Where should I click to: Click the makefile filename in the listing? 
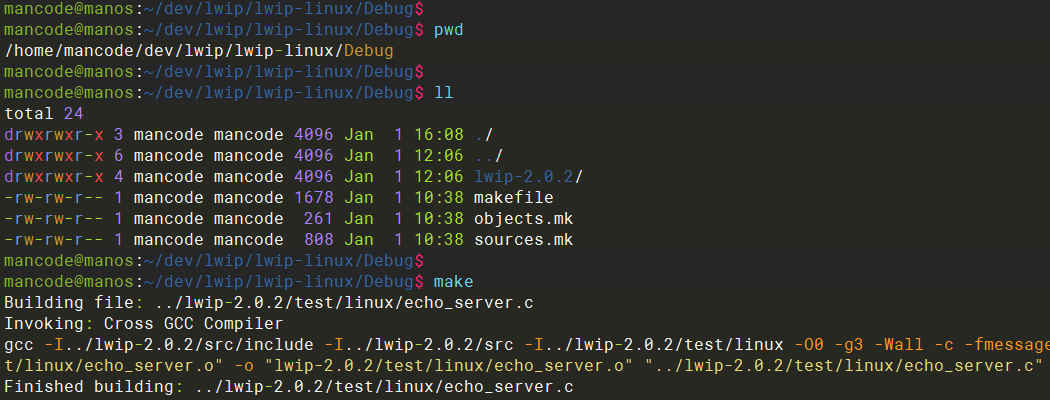pyautogui.click(x=513, y=198)
